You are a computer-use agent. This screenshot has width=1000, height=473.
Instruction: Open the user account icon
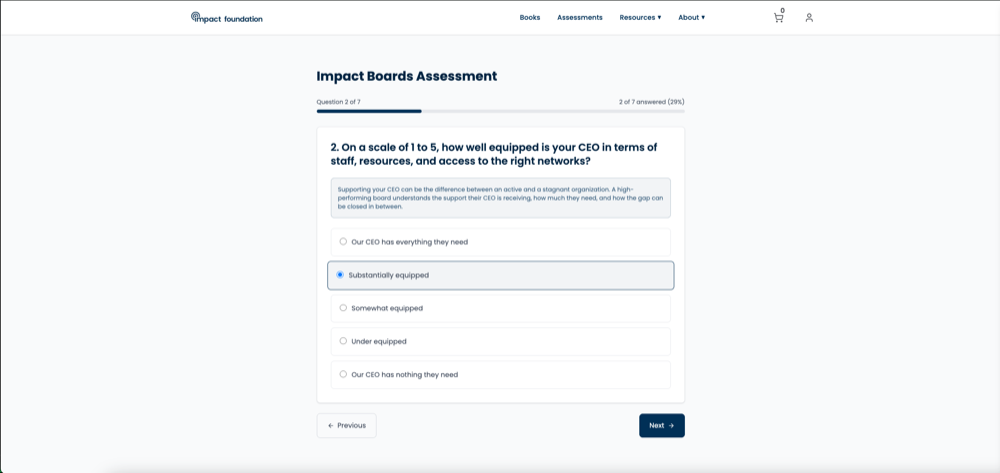pos(809,18)
